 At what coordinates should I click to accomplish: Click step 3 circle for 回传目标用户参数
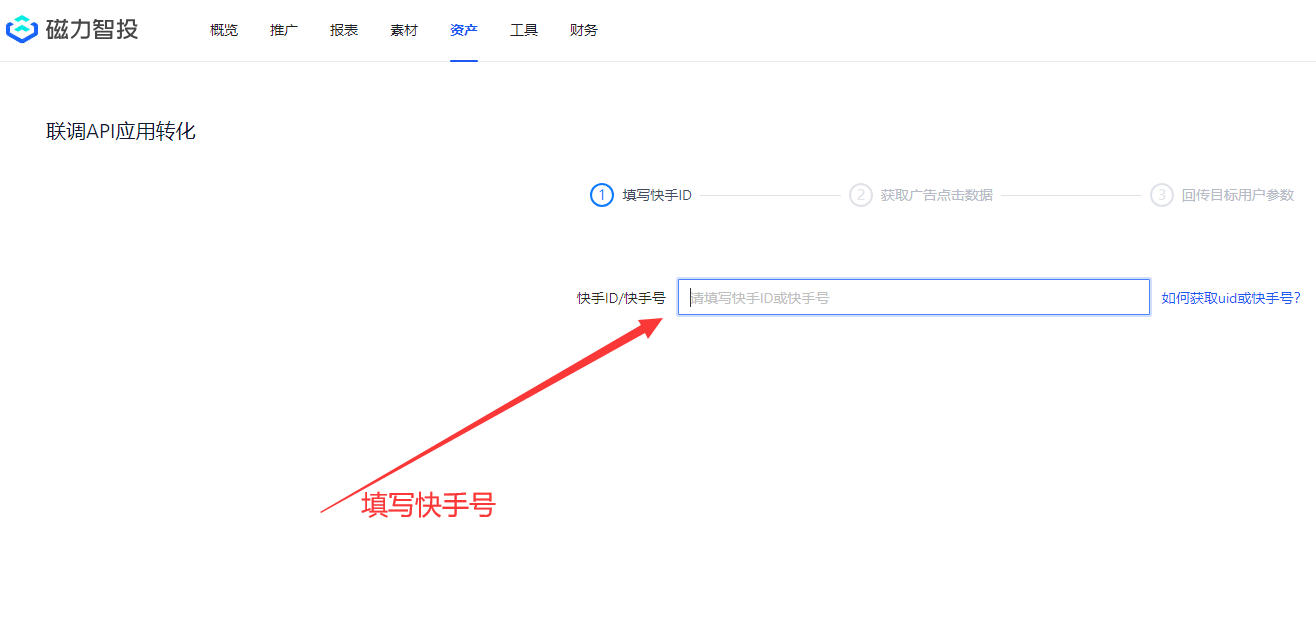point(1161,195)
